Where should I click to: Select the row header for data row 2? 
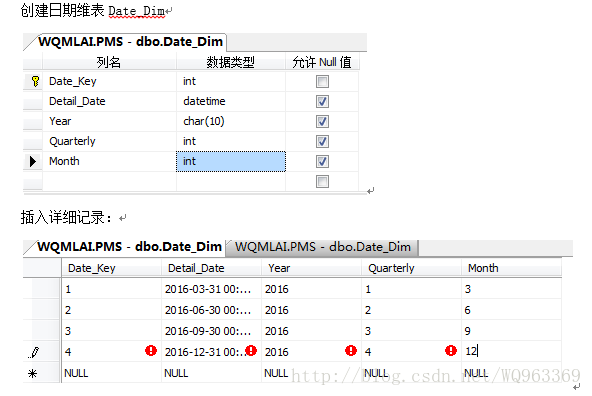click(42, 310)
